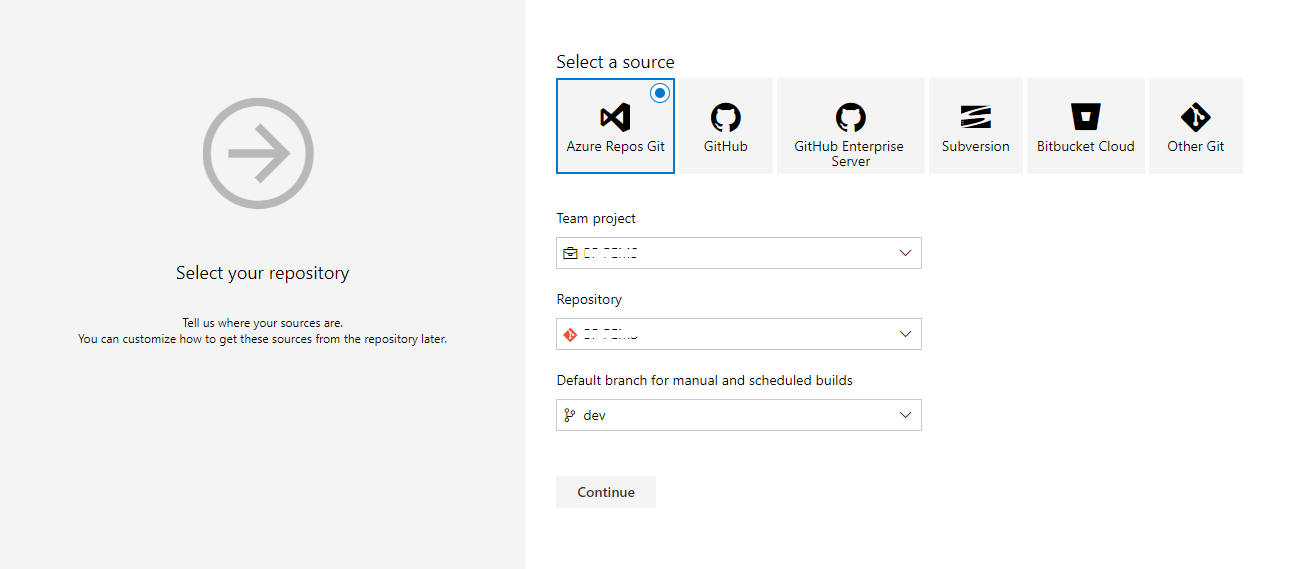Image resolution: width=1307 pixels, height=569 pixels.
Task: Open the Repository dropdown
Action: [738, 334]
